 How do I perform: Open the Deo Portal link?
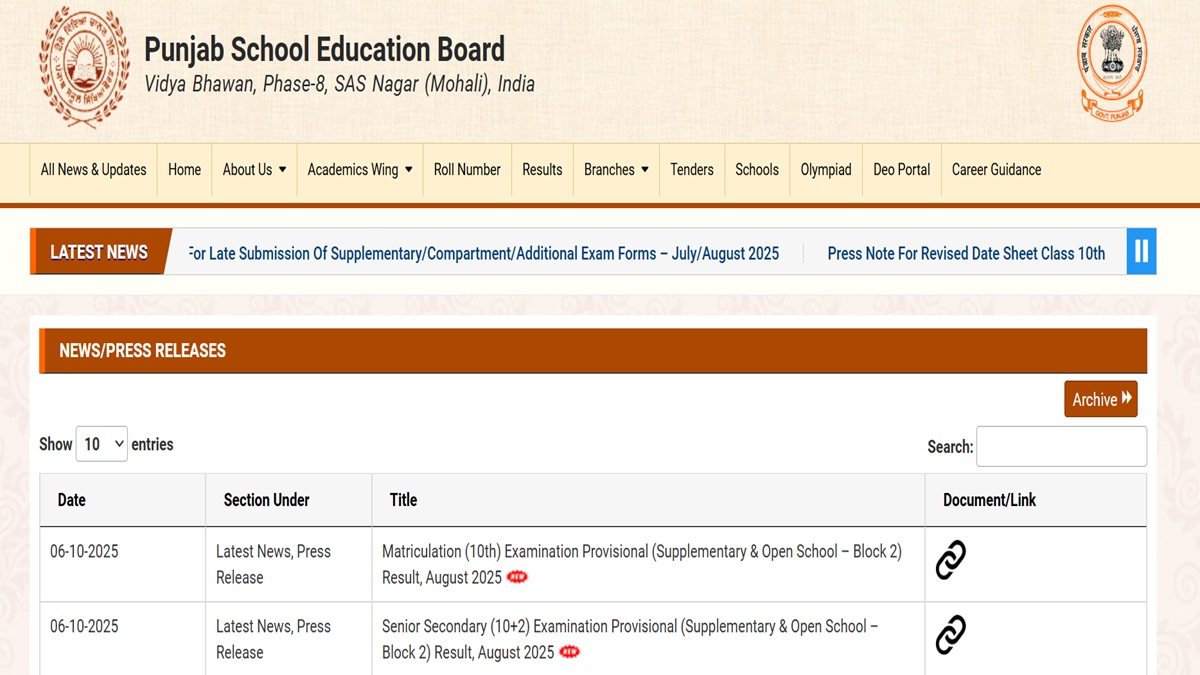pyautogui.click(x=901, y=170)
